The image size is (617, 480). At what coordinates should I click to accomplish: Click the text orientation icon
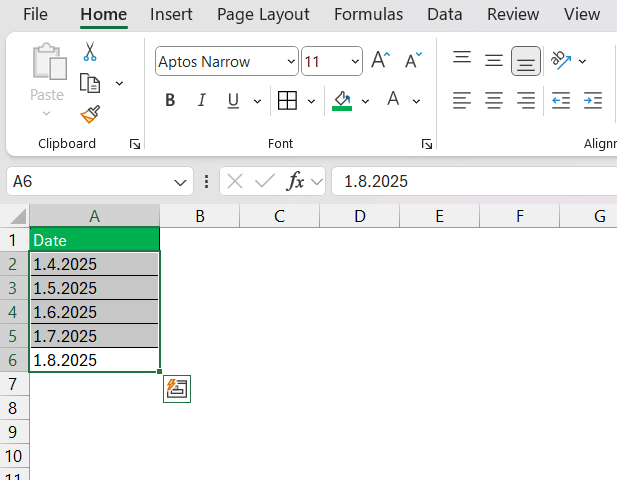(x=561, y=60)
